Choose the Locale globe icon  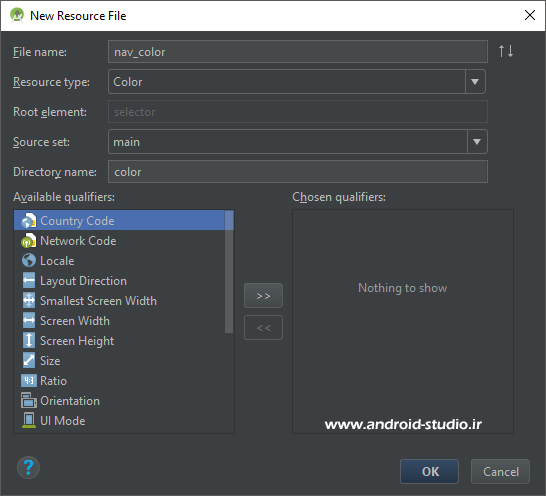point(29,261)
